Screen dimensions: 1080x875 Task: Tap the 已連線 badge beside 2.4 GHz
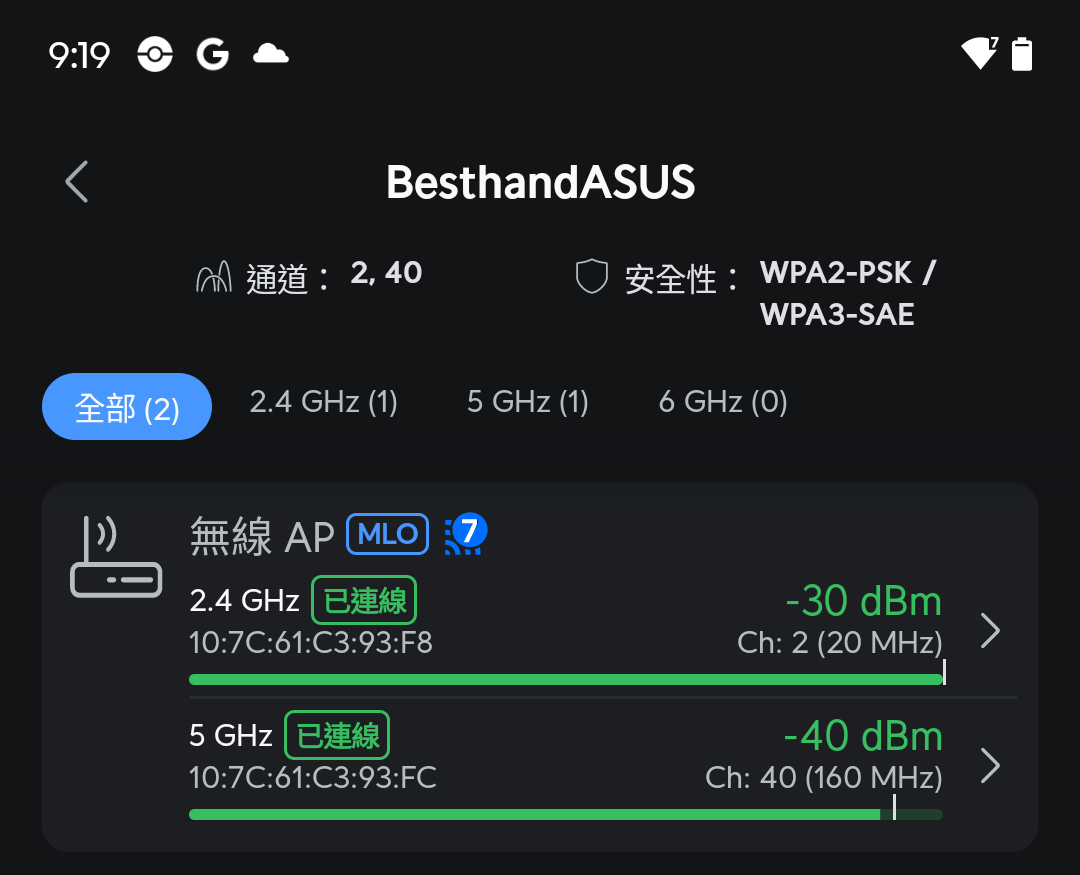(x=364, y=600)
